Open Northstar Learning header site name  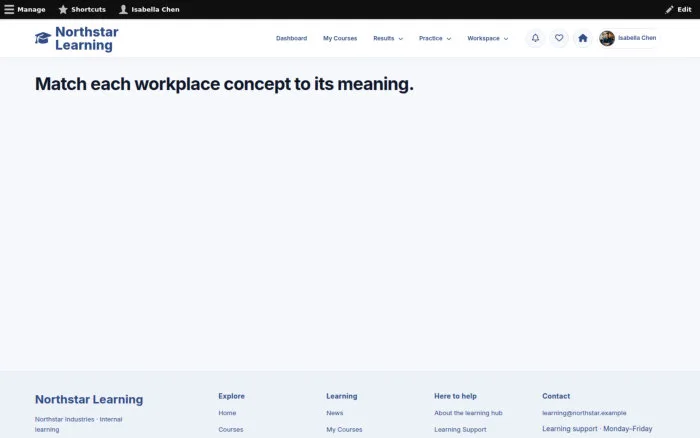pyautogui.click(x=87, y=38)
